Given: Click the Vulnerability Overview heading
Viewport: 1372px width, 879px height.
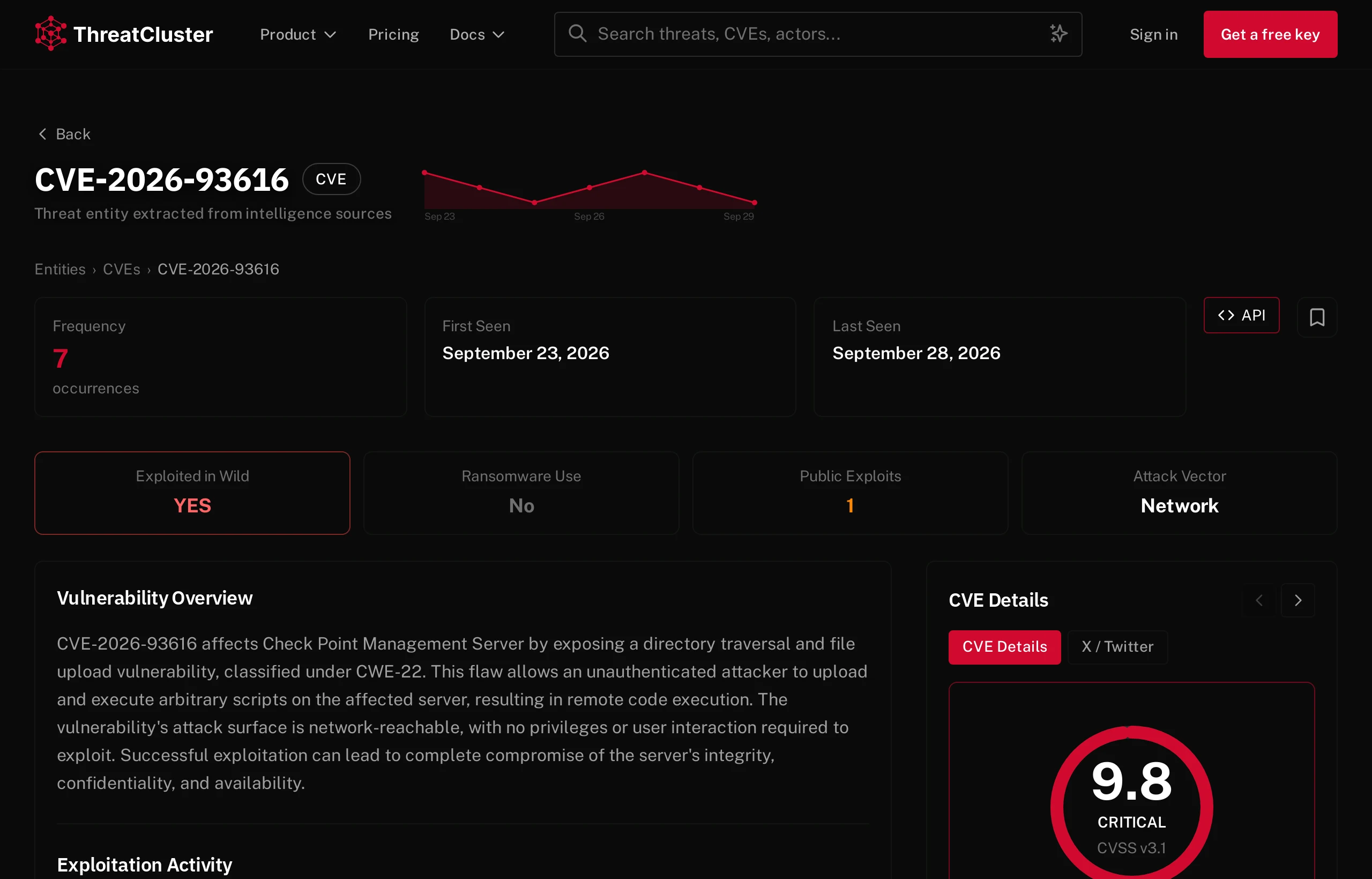Looking at the screenshot, I should click(x=155, y=598).
